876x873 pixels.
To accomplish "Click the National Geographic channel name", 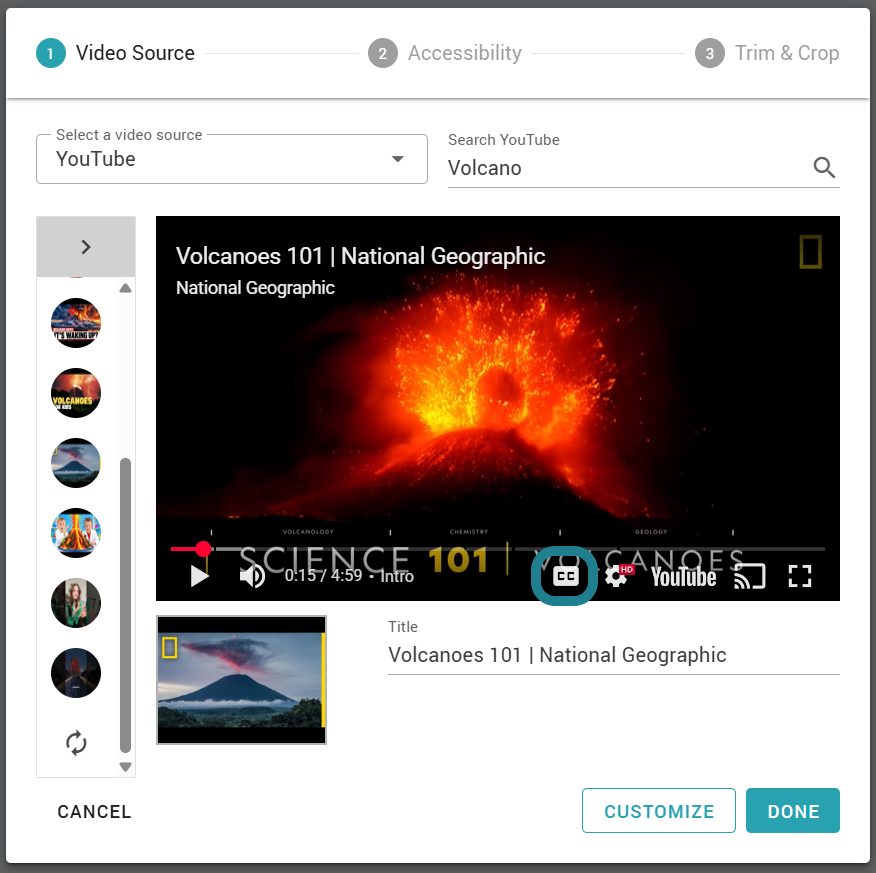I will pyautogui.click(x=255, y=288).
